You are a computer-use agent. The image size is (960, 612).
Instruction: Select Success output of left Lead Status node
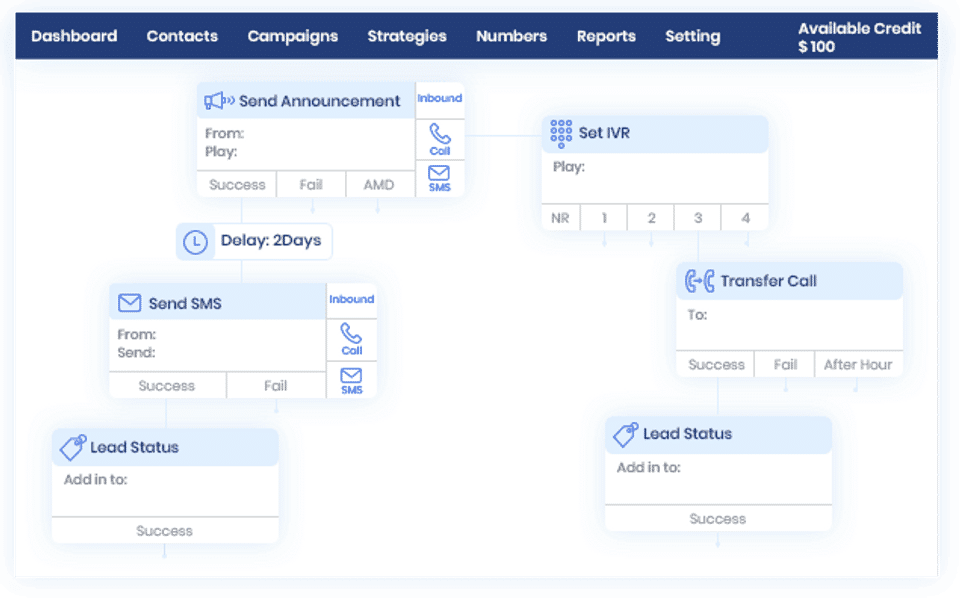(x=165, y=531)
